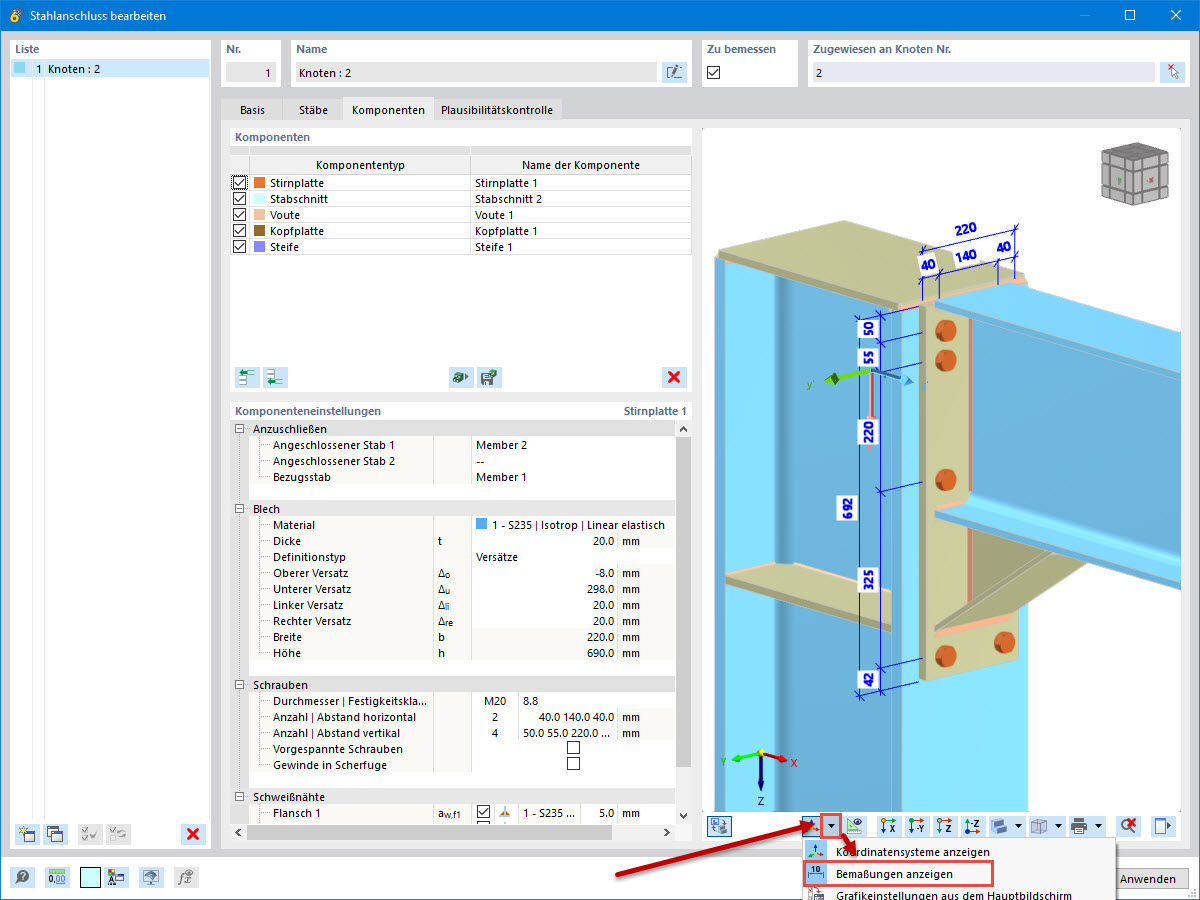Select Knoten : 2 in the Liste
Screen dimensions: 1200x900
[x=111, y=69]
